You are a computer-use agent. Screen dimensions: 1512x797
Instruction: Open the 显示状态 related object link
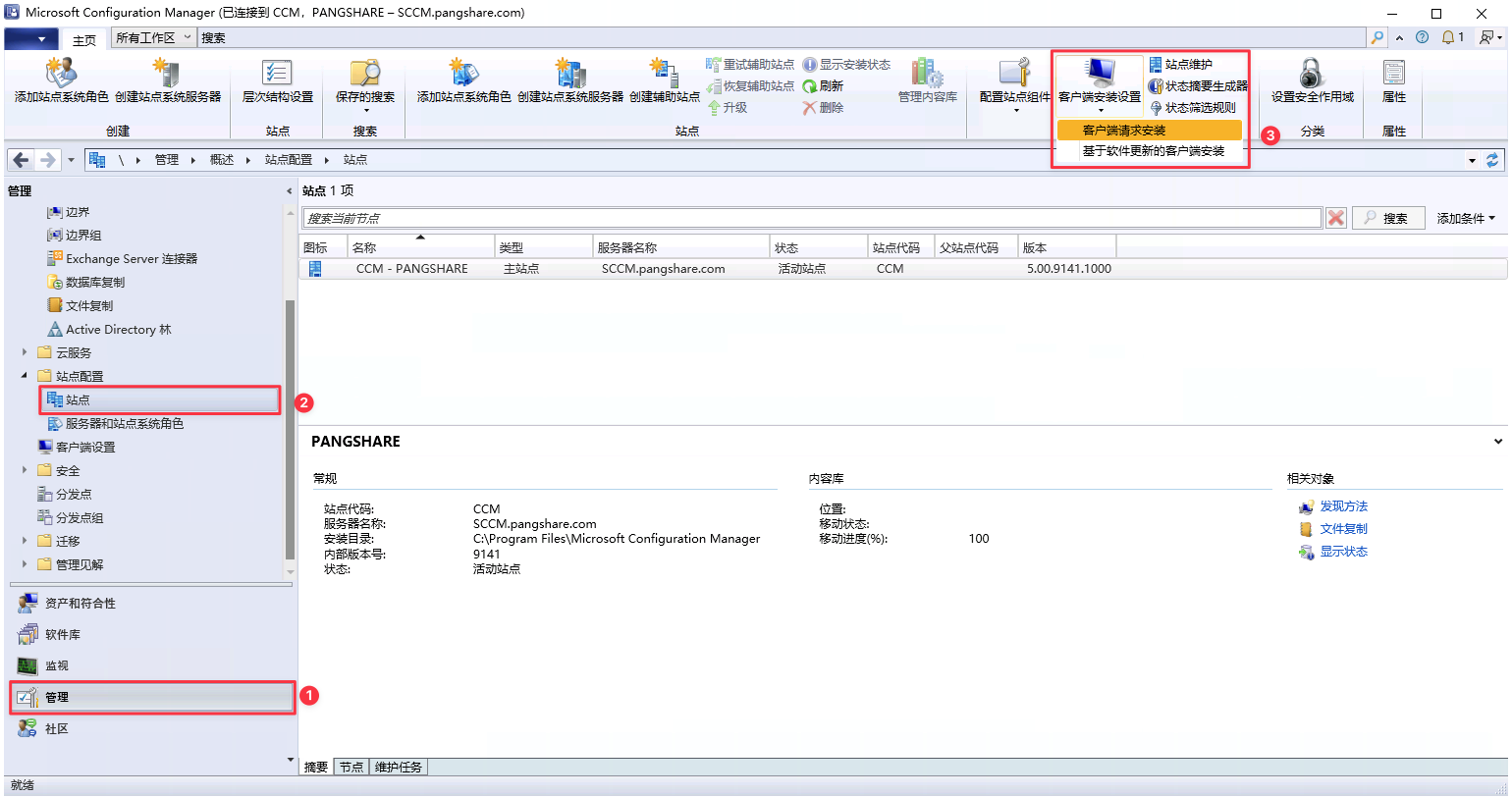coord(1343,552)
